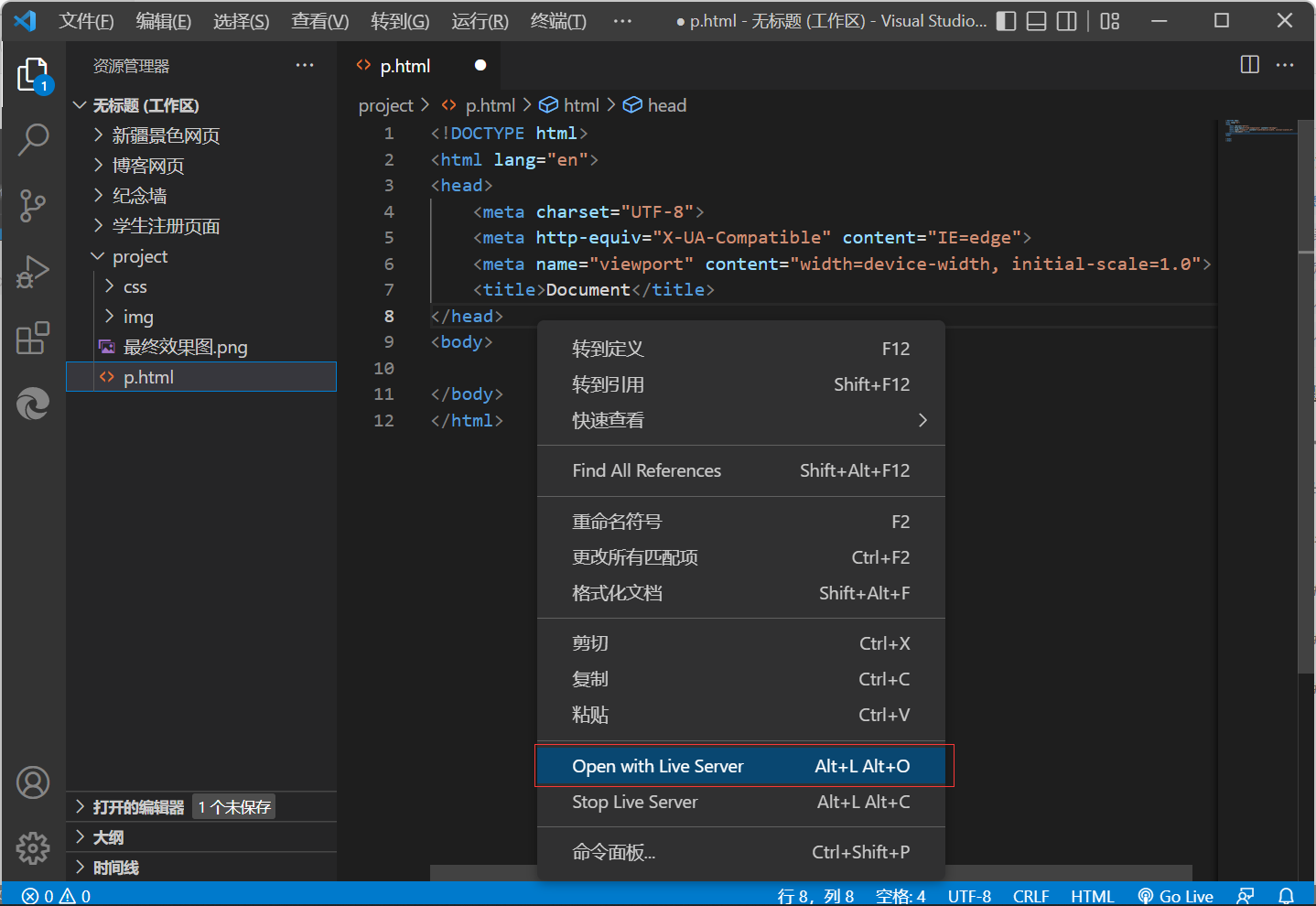Select p.html file in explorer
This screenshot has width=1316, height=906.
coord(201,377)
